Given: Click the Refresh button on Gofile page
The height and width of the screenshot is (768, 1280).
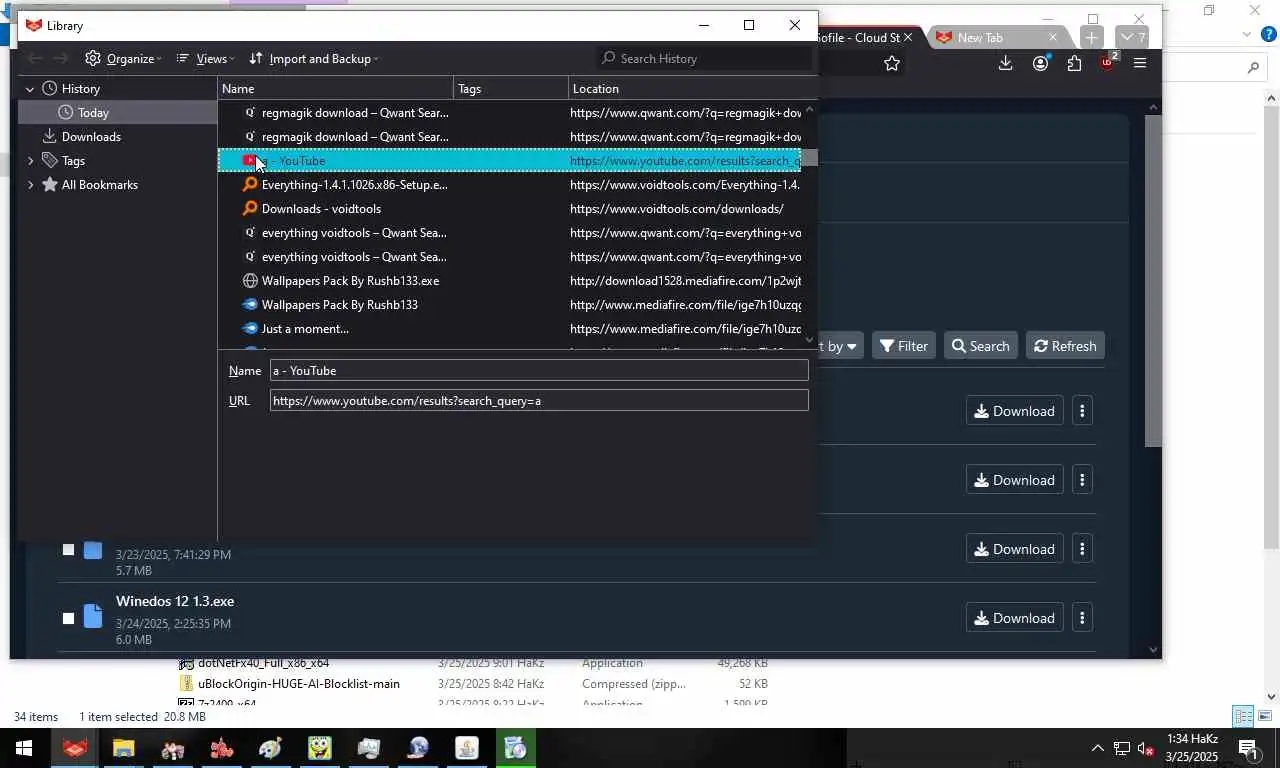Looking at the screenshot, I should pyautogui.click(x=1065, y=346).
